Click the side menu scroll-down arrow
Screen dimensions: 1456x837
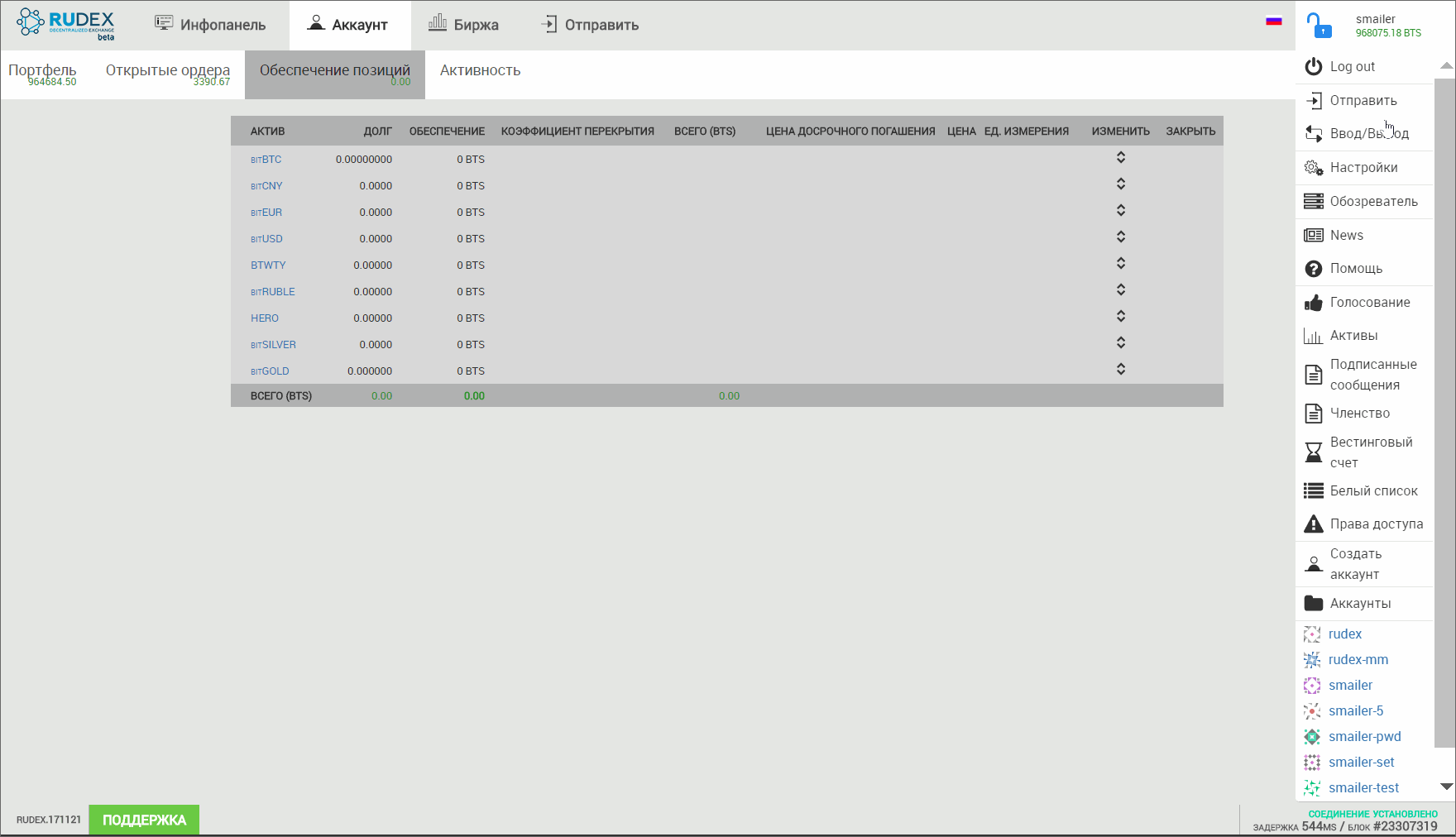tap(1446, 787)
